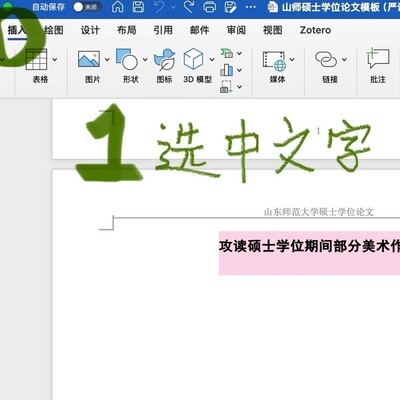
Task: Switch to the 邮件 (Mailings) tab
Action: coord(200,30)
